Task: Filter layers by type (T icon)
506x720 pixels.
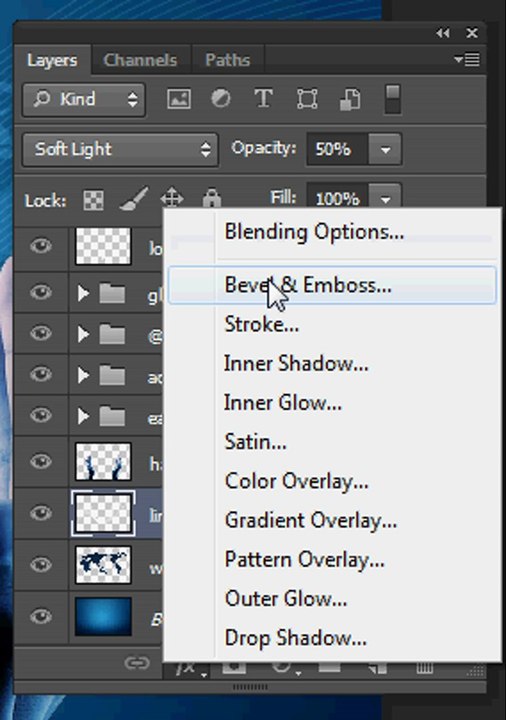Action: [x=264, y=99]
